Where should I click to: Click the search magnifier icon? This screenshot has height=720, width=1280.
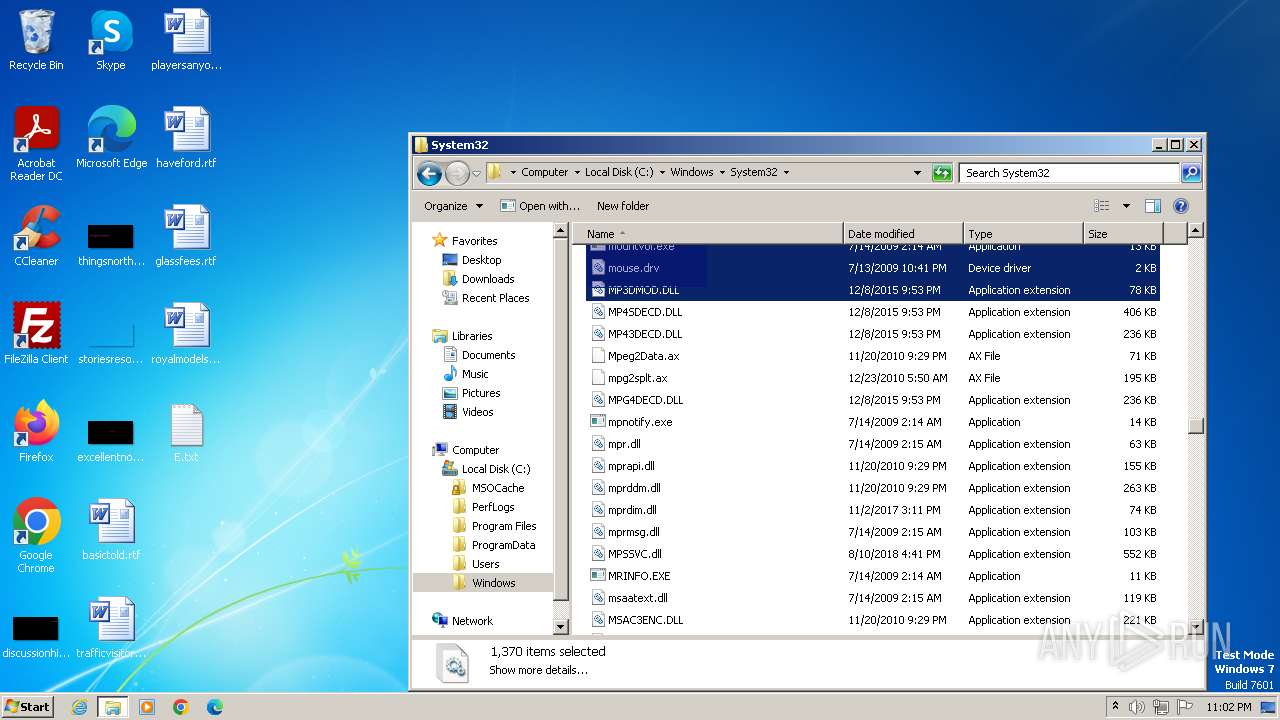click(x=1190, y=173)
